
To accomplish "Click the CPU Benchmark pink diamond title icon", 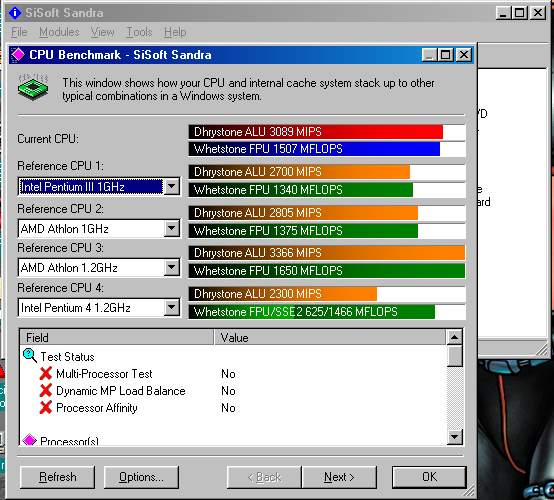I will click(x=18, y=54).
